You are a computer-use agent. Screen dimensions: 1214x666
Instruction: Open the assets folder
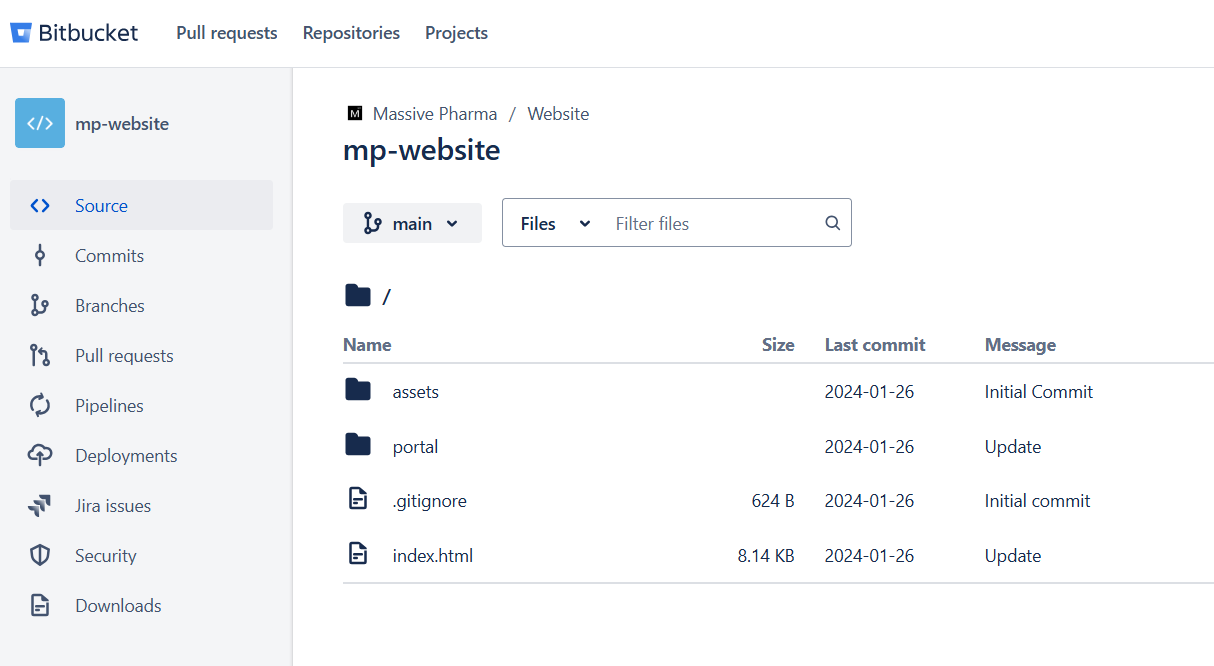[415, 392]
